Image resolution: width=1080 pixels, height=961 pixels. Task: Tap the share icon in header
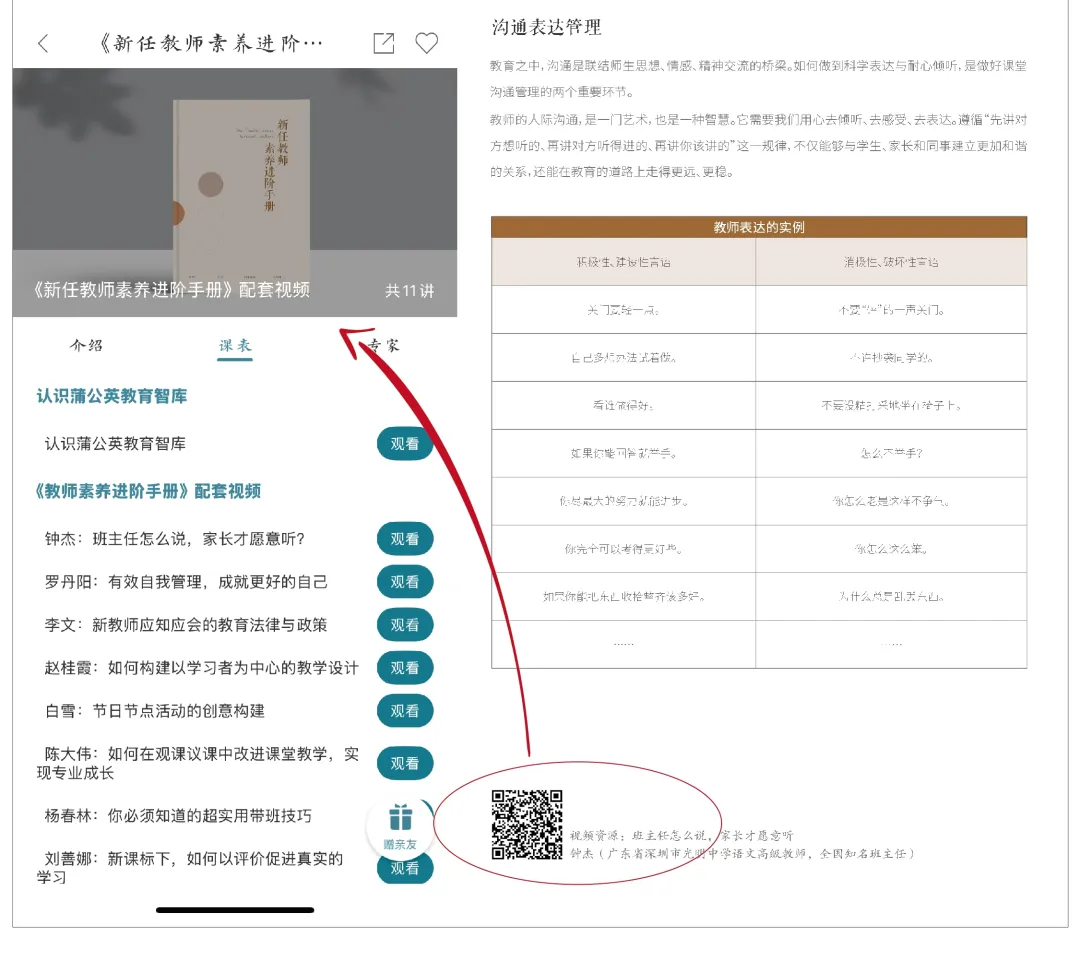click(384, 43)
